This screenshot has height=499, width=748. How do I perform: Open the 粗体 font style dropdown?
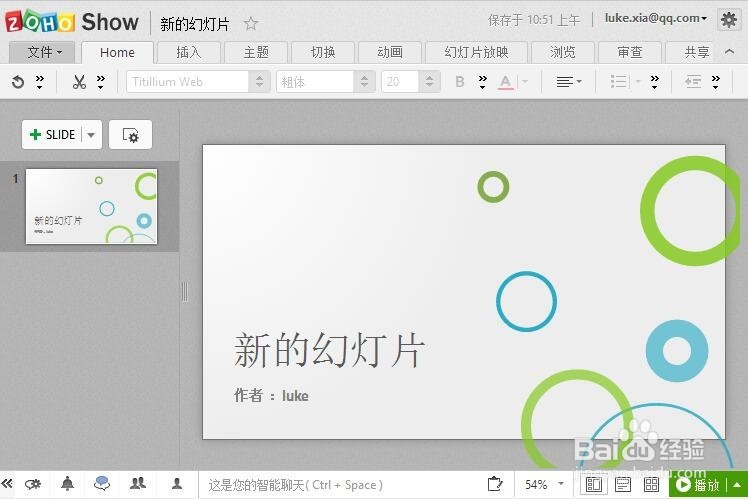[x=364, y=82]
